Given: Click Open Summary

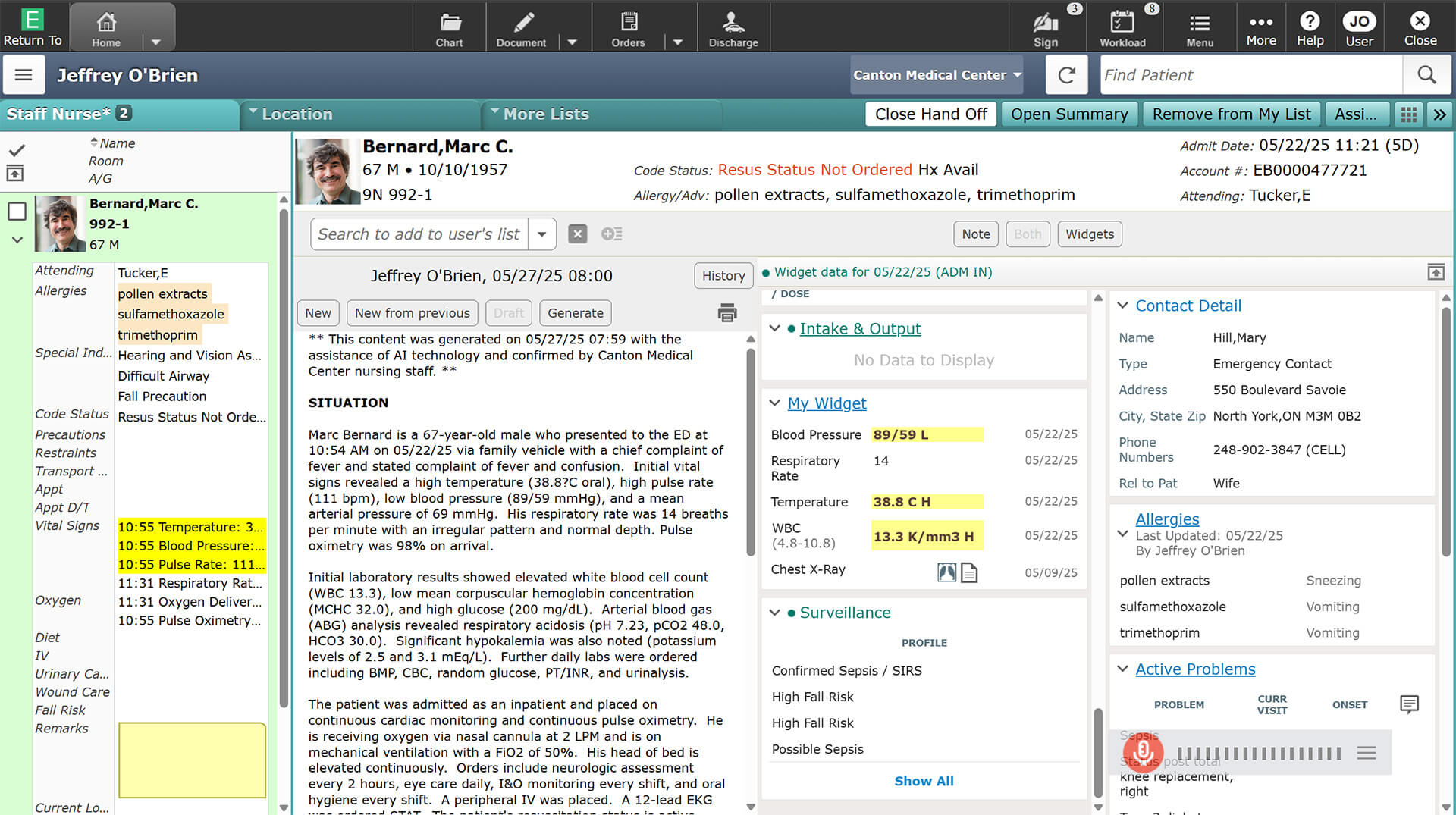Looking at the screenshot, I should click(1069, 114).
